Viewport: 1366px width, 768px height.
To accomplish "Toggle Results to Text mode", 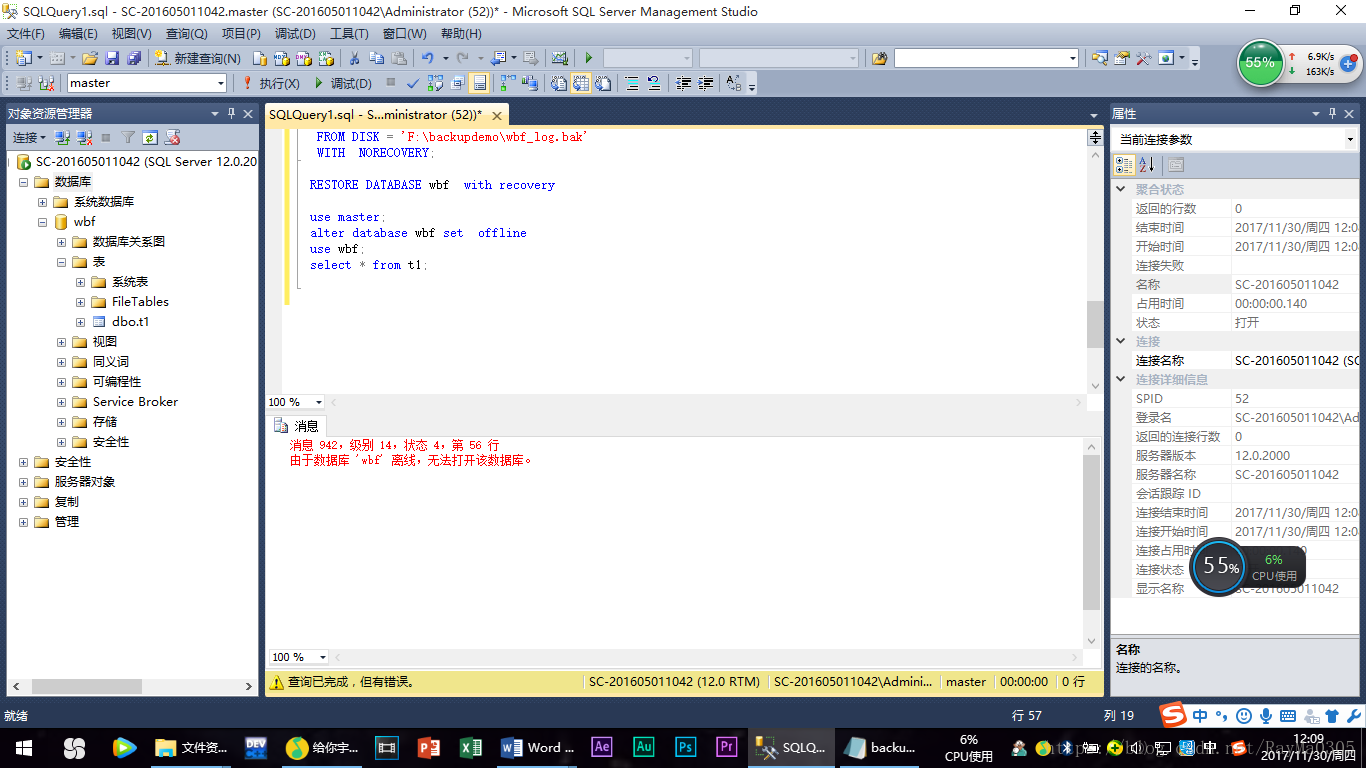I will coord(558,83).
